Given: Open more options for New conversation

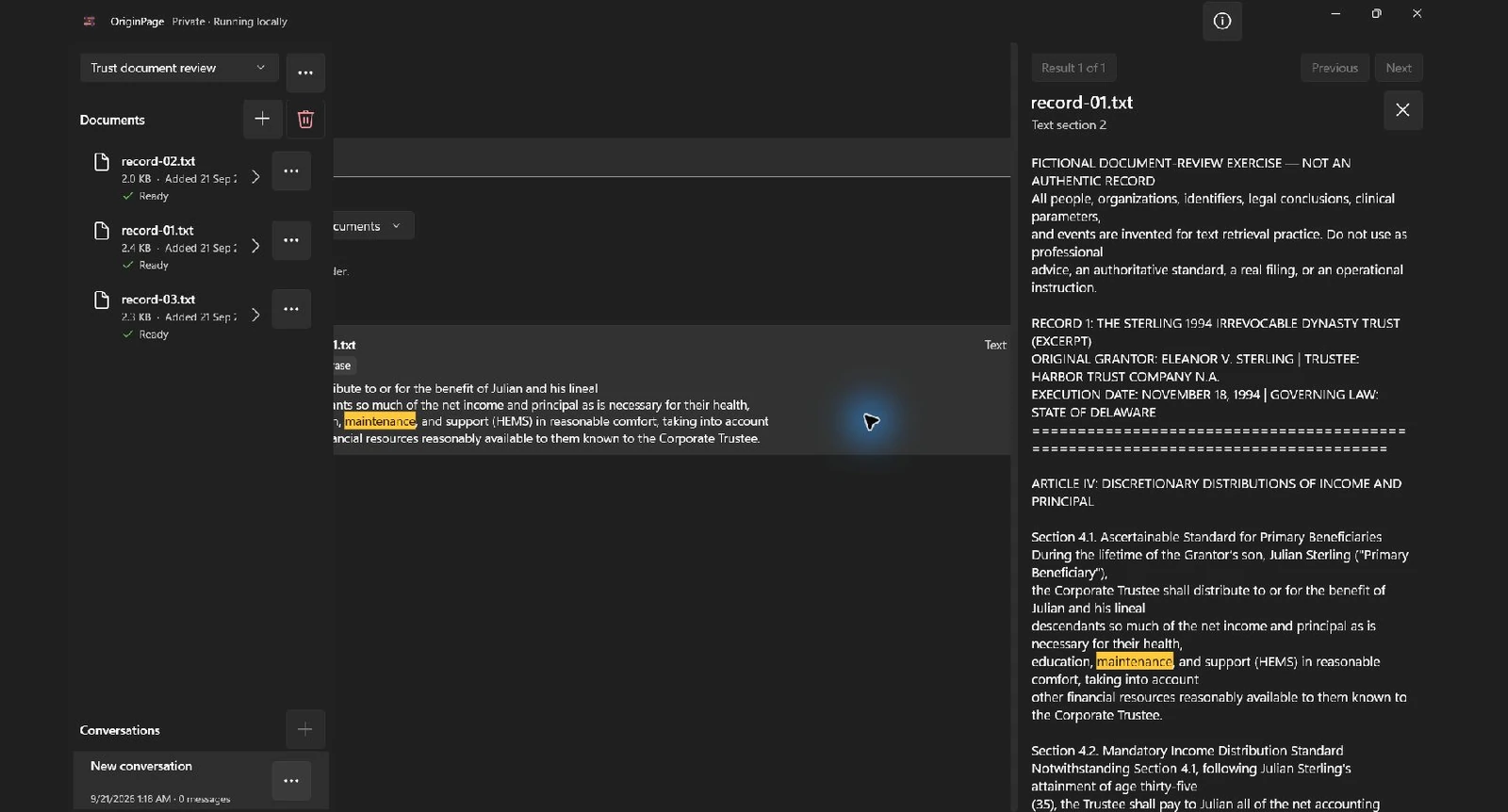Looking at the screenshot, I should pos(291,781).
